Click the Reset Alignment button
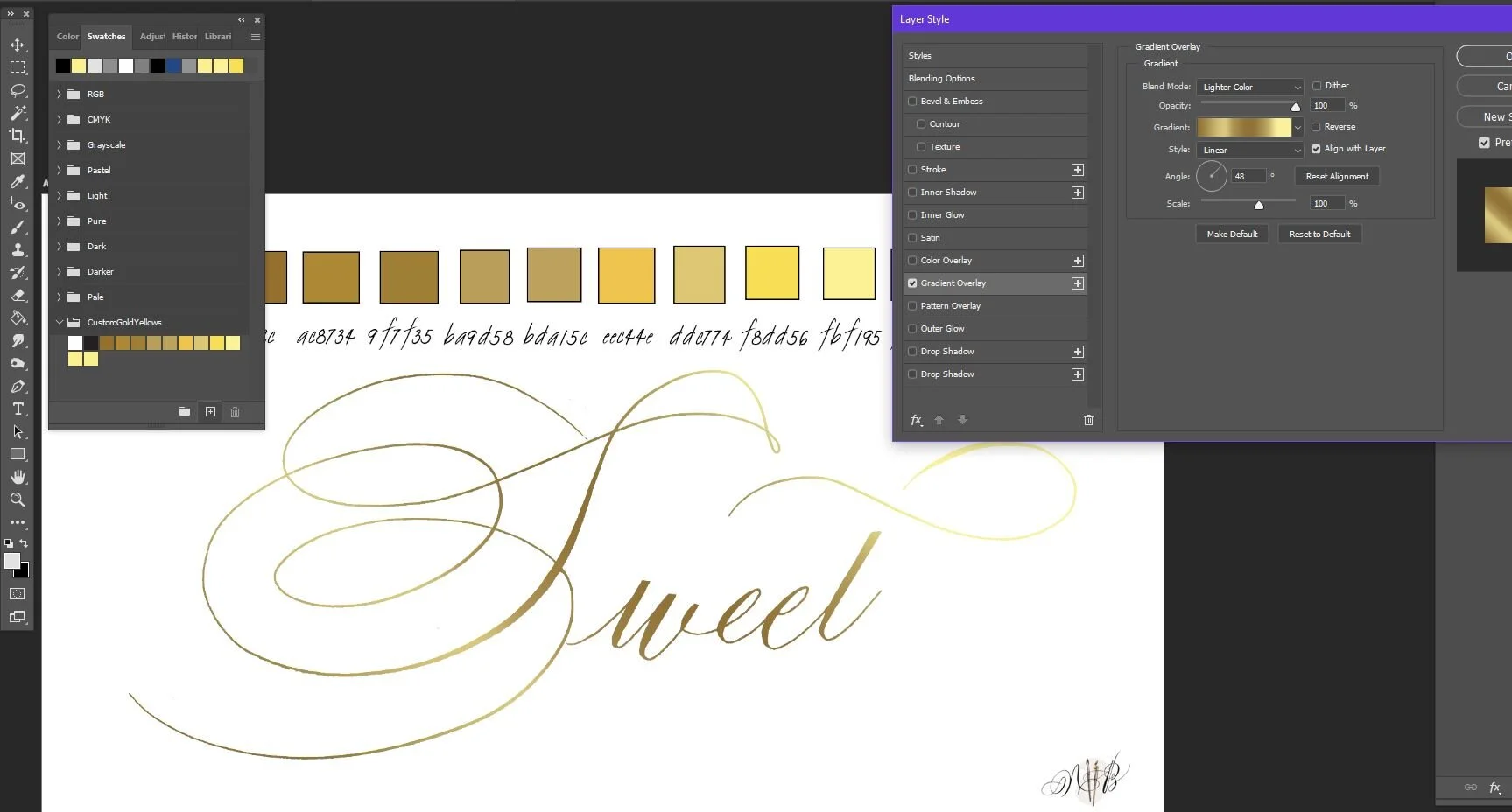The height and width of the screenshot is (812, 1512). point(1337,176)
